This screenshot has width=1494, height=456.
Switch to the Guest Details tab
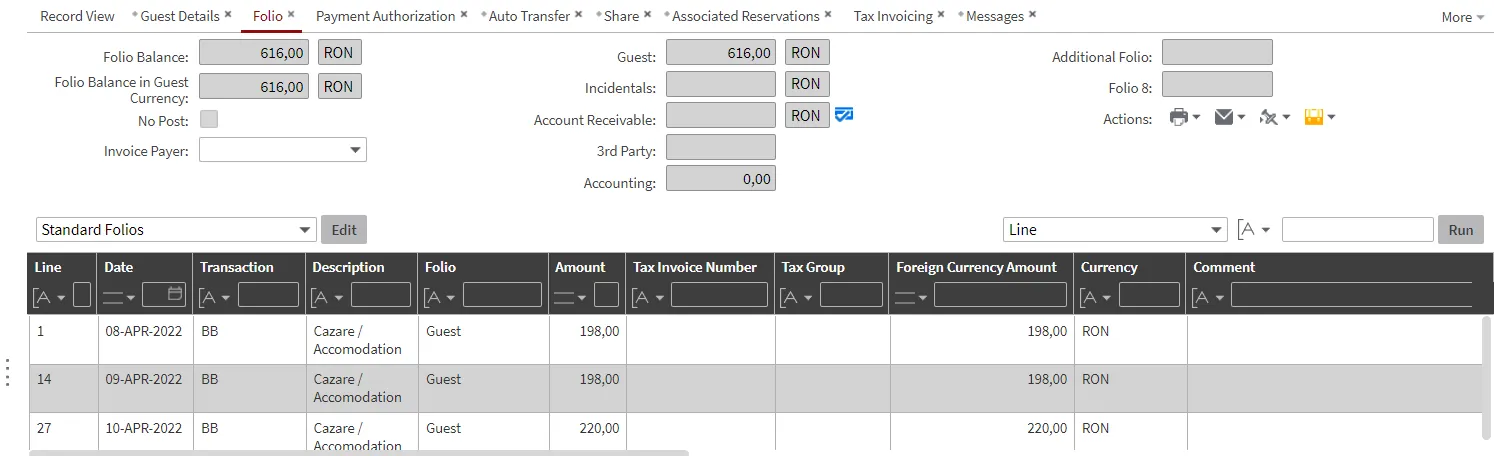180,16
